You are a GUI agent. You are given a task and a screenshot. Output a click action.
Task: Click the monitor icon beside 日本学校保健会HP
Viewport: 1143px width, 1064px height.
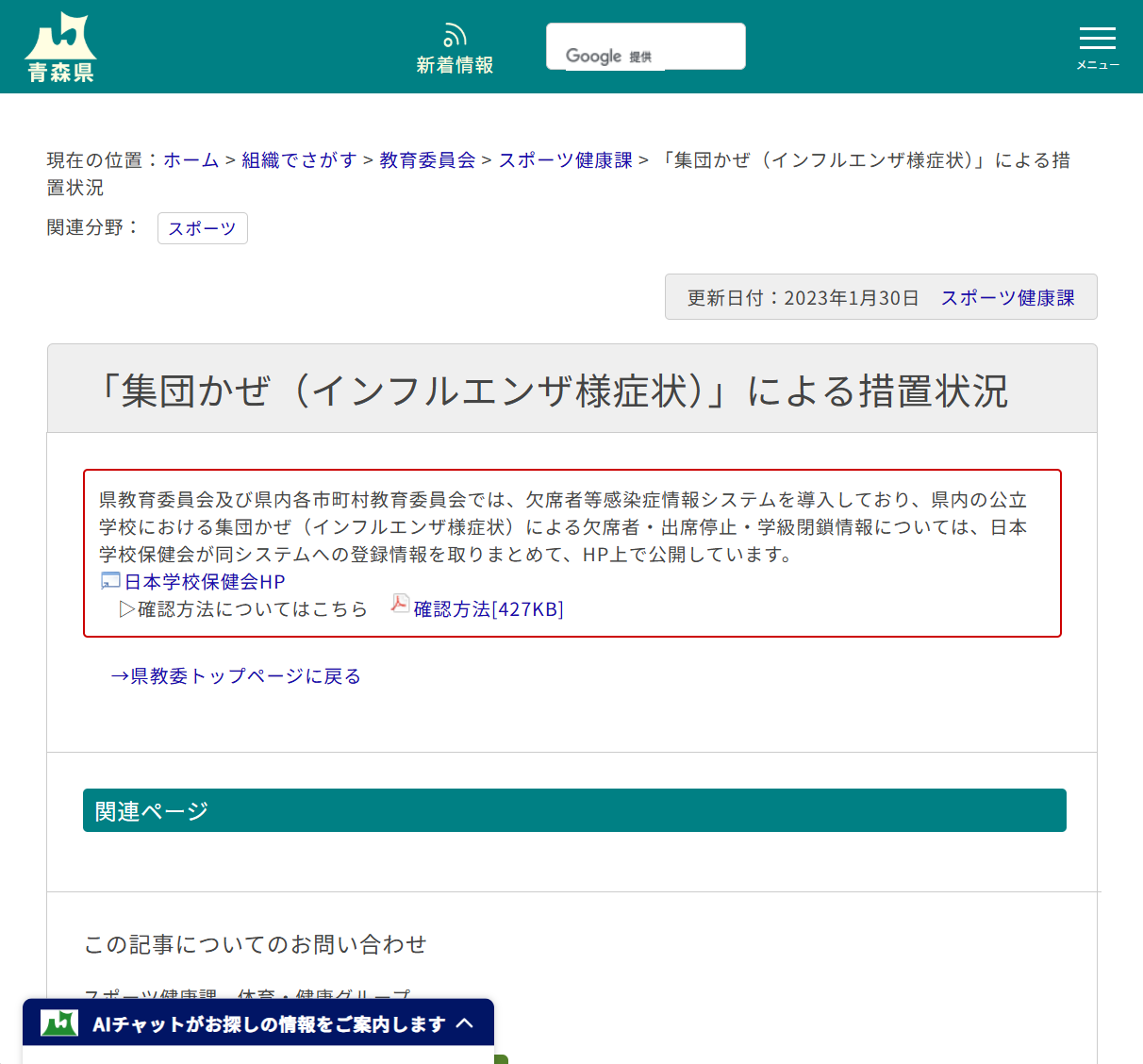tap(109, 581)
